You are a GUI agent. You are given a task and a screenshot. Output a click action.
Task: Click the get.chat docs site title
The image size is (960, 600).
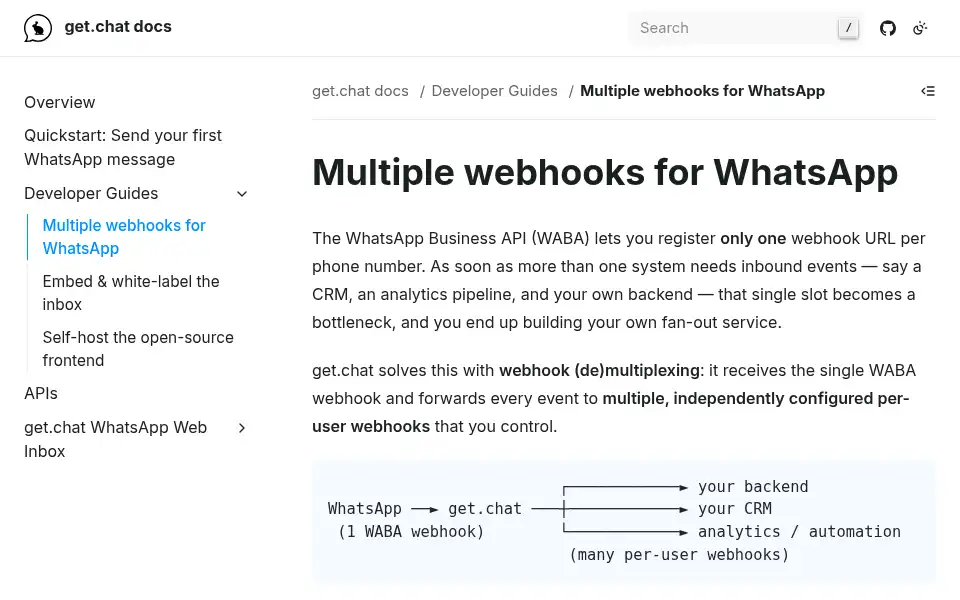click(118, 27)
